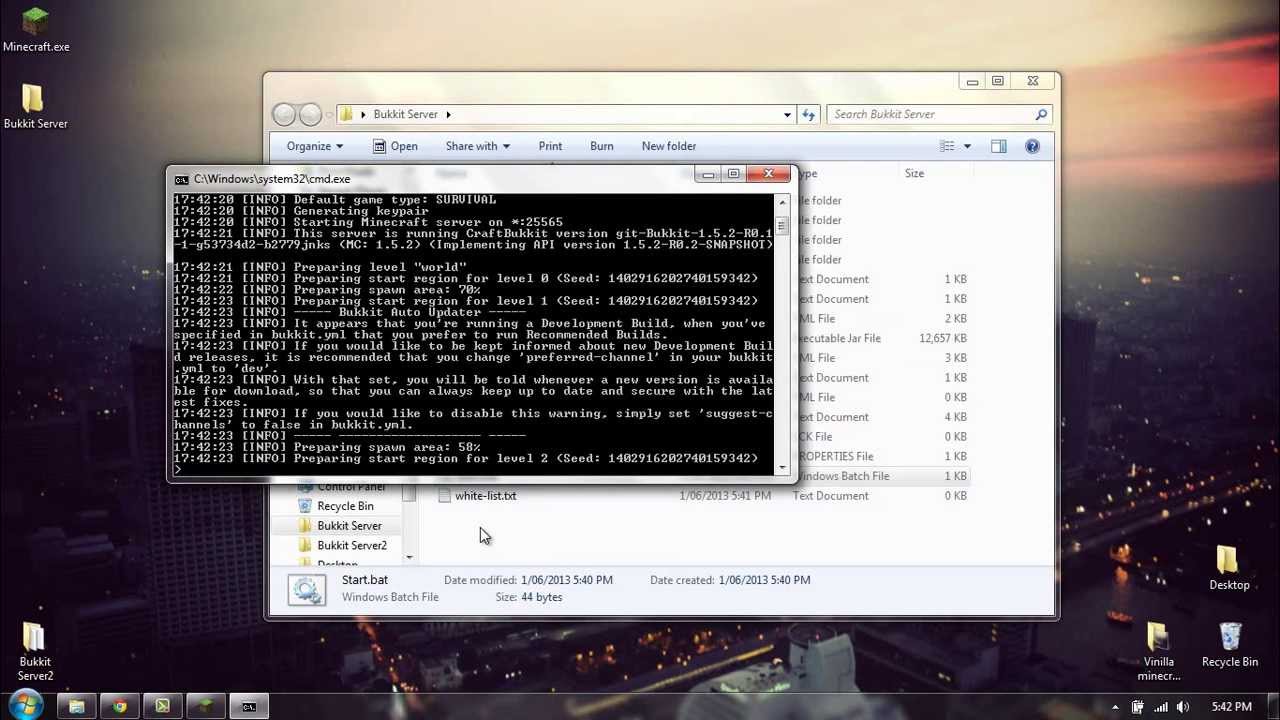The width and height of the screenshot is (1280, 720).
Task: Click cmd window scrollbar up arrow
Action: (x=782, y=203)
